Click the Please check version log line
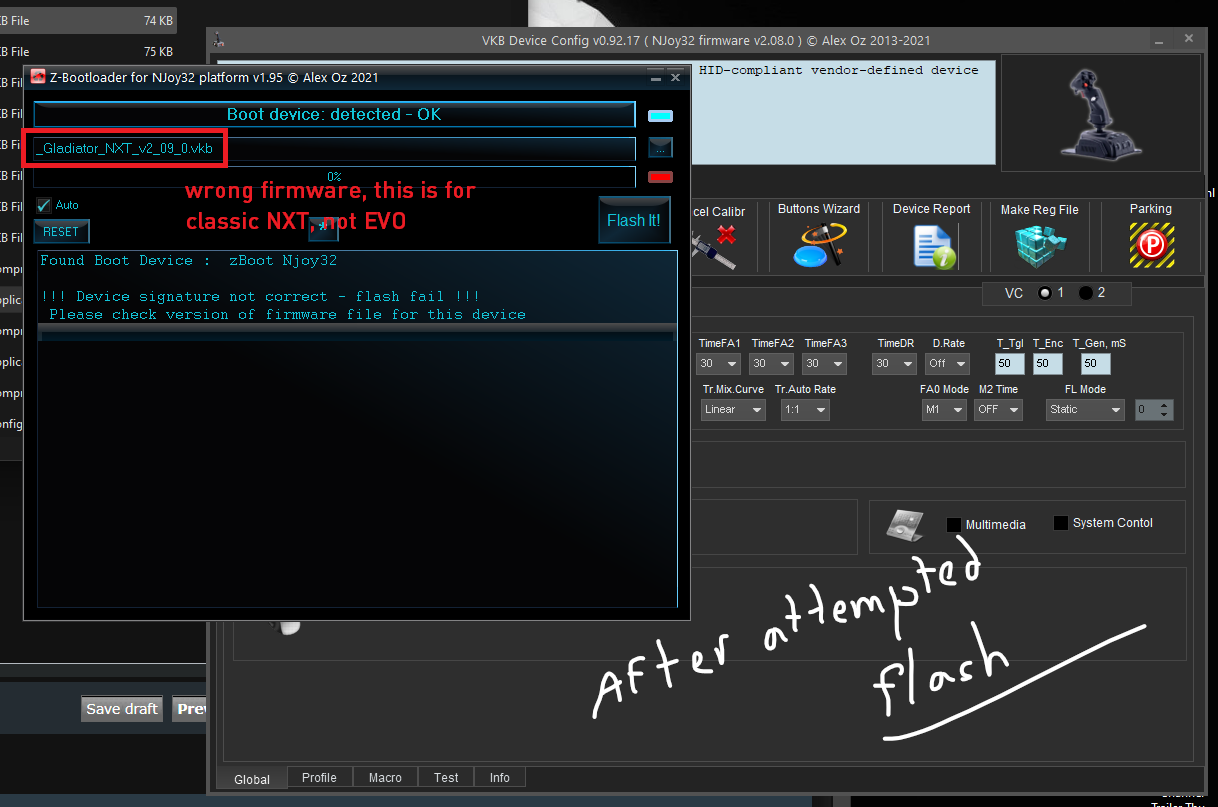This screenshot has width=1218, height=807. tap(288, 315)
